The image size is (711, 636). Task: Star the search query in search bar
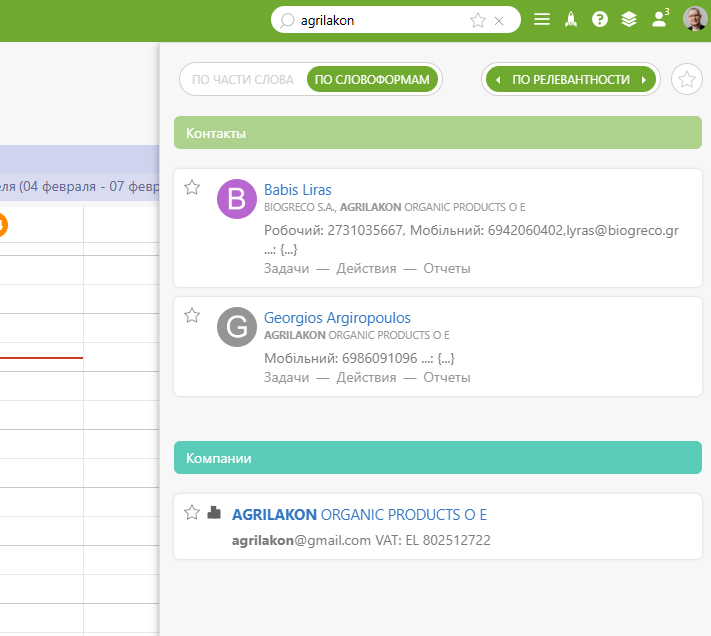(478, 20)
